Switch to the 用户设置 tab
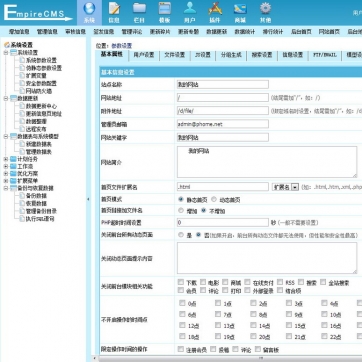Viewport: 362px width, 362px height. (144, 55)
